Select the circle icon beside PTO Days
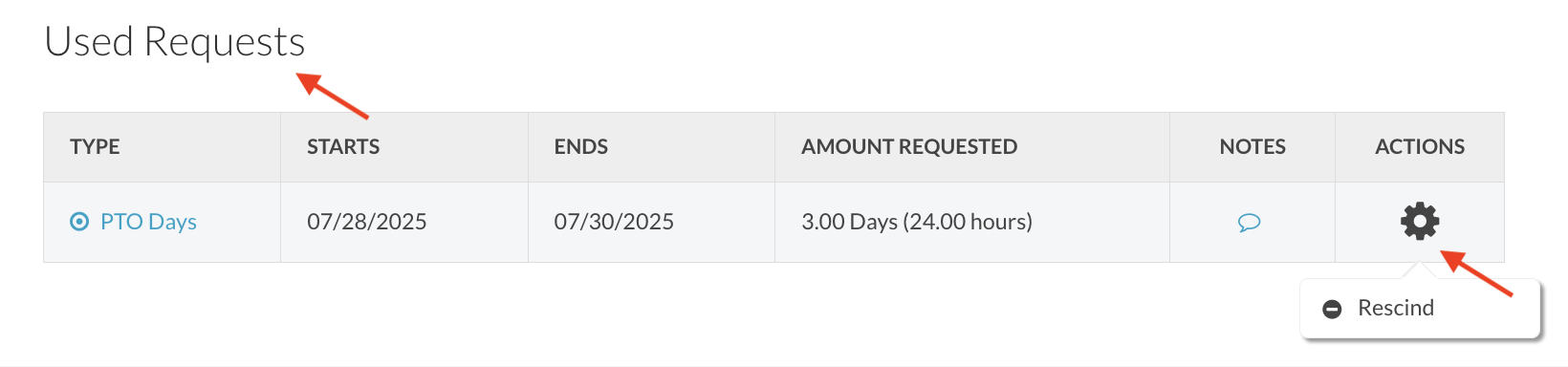This screenshot has height=367, width=1568. [79, 222]
